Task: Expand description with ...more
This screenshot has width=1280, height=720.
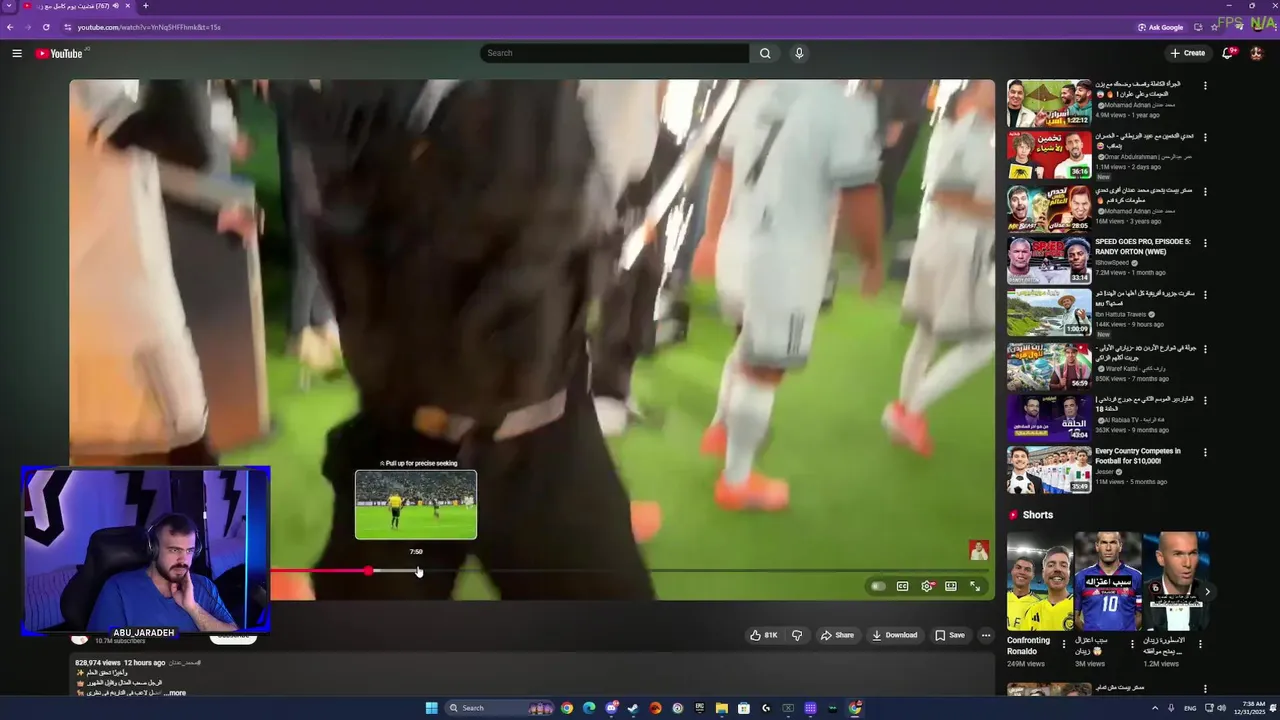Action: point(175,693)
